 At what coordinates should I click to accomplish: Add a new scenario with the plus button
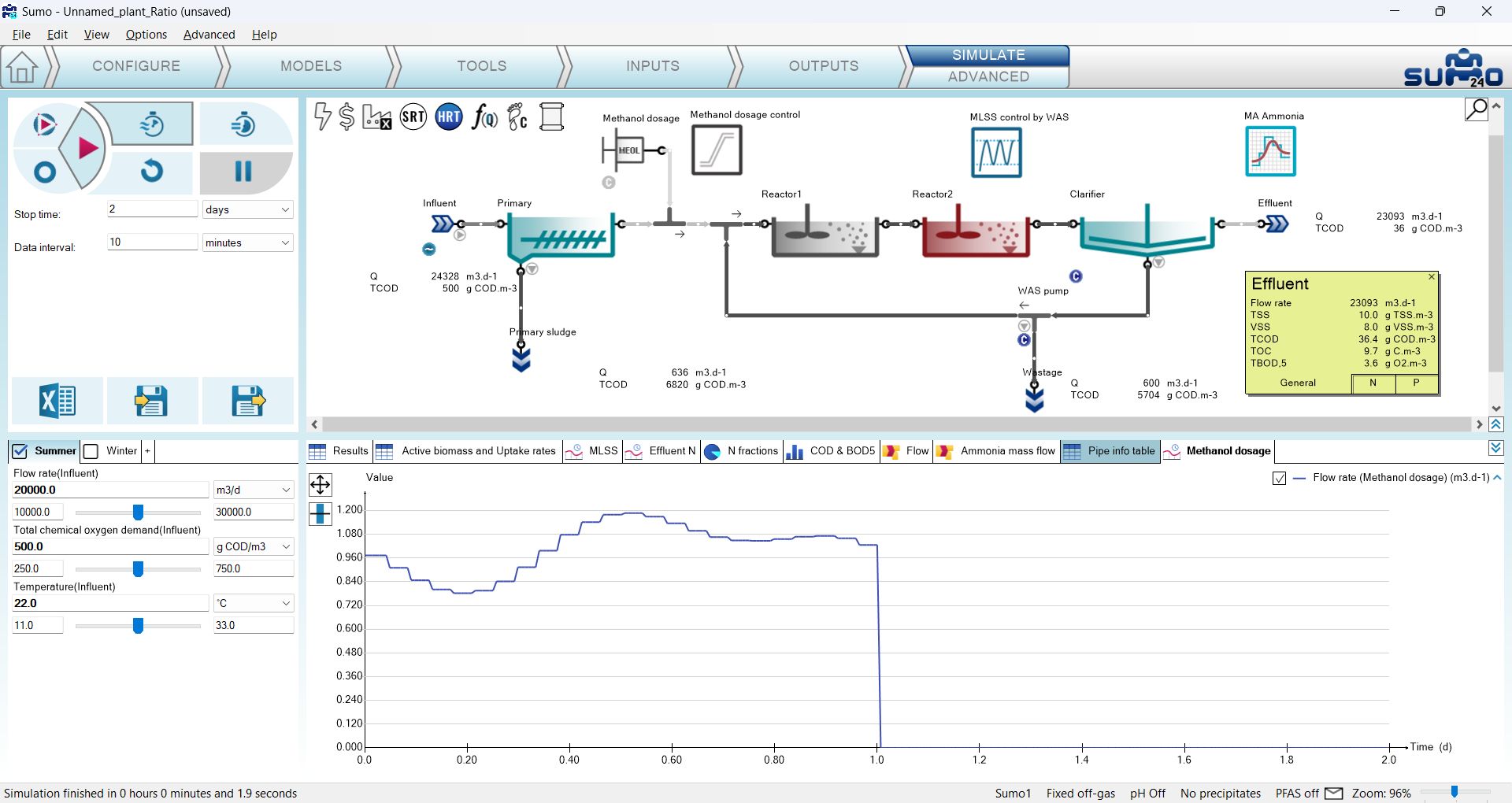click(147, 451)
